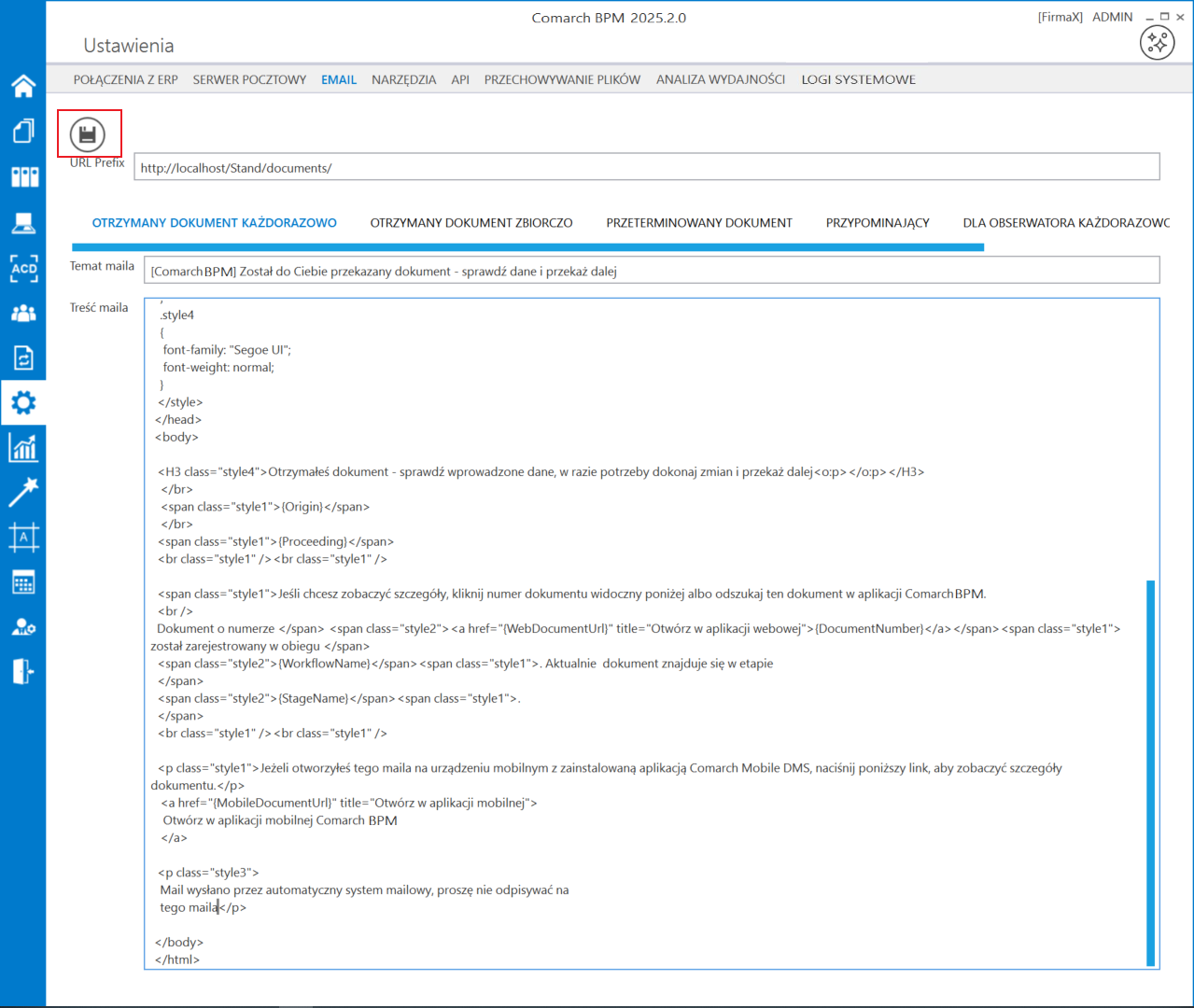This screenshot has height=1008, width=1194.
Task: Open the text template frame icon
Action: (23, 537)
